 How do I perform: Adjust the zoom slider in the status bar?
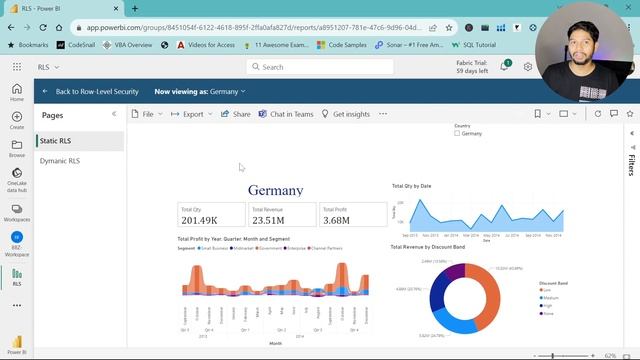click(x=553, y=356)
